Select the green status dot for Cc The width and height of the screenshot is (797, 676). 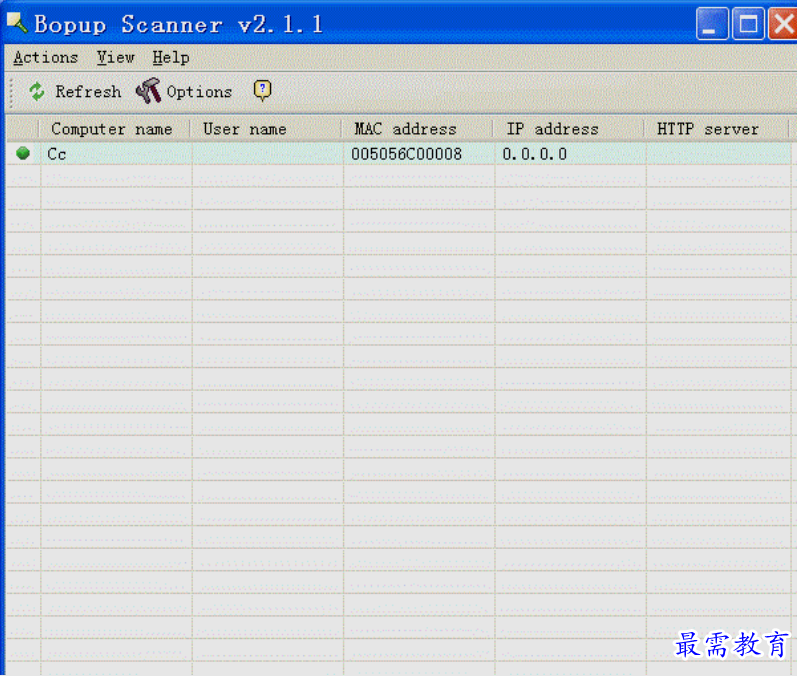coord(23,152)
